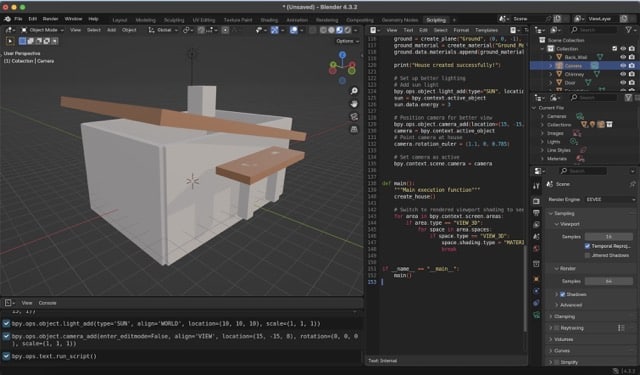Open the viewport Select menu
640x375 pixels.
(93, 30)
